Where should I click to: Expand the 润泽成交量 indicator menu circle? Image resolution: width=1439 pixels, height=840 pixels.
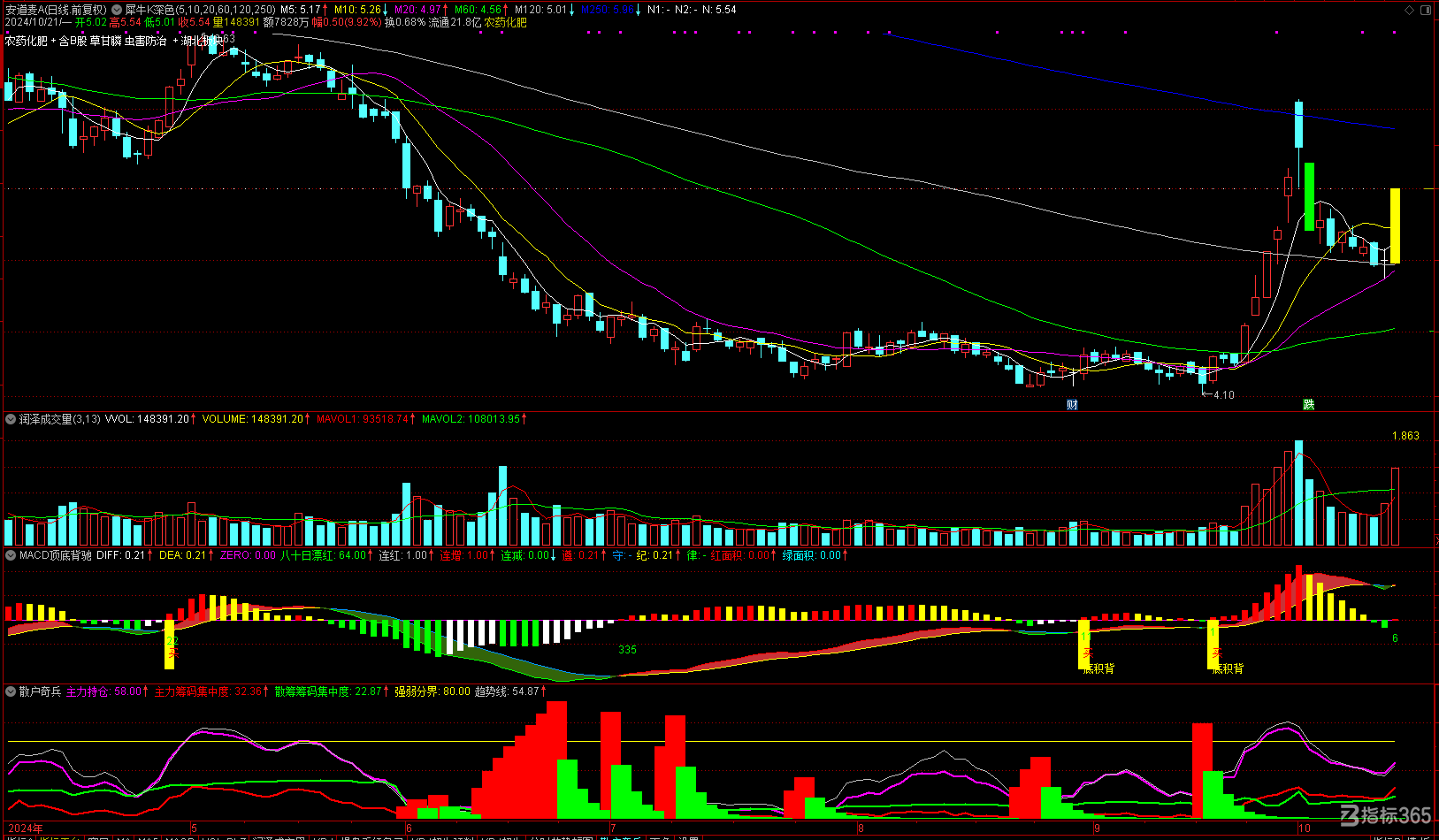[x=11, y=419]
